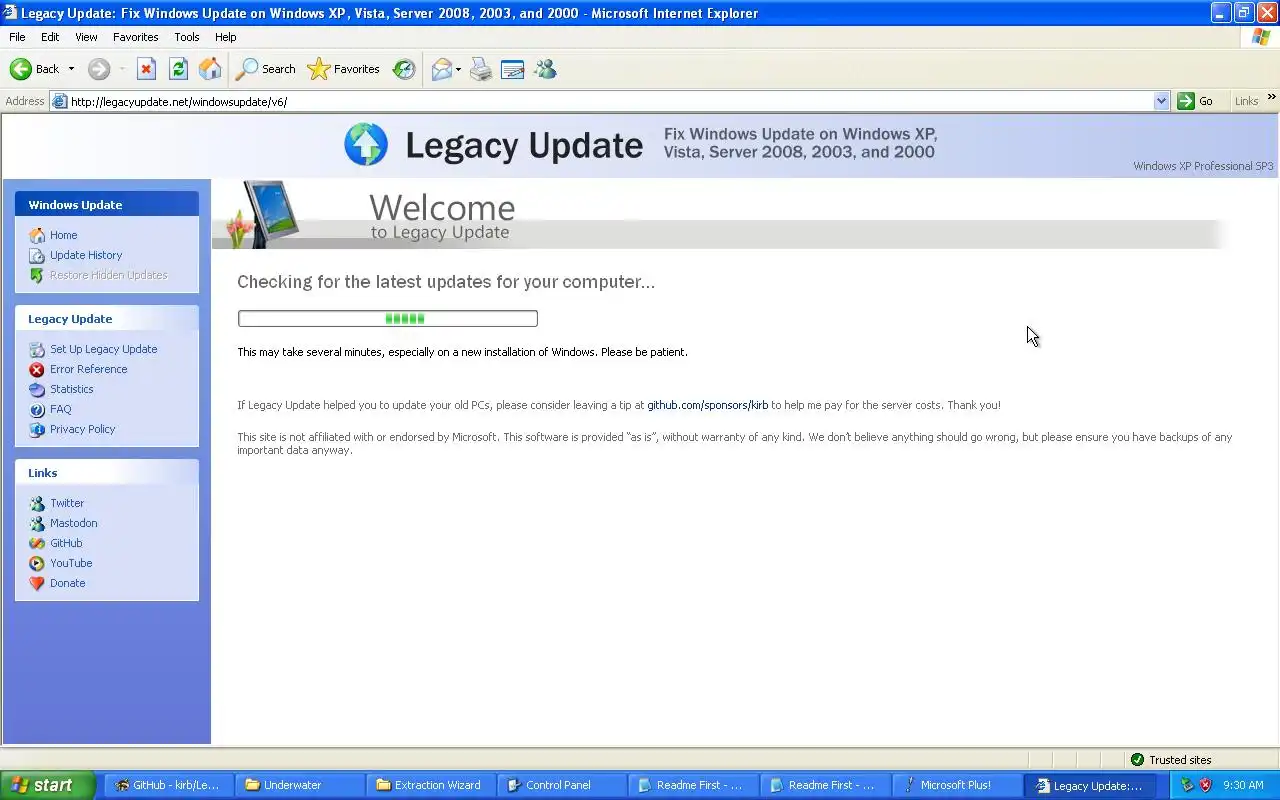The height and width of the screenshot is (800, 1280).
Task: Open Set Up Legacy Update link
Action: point(104,349)
